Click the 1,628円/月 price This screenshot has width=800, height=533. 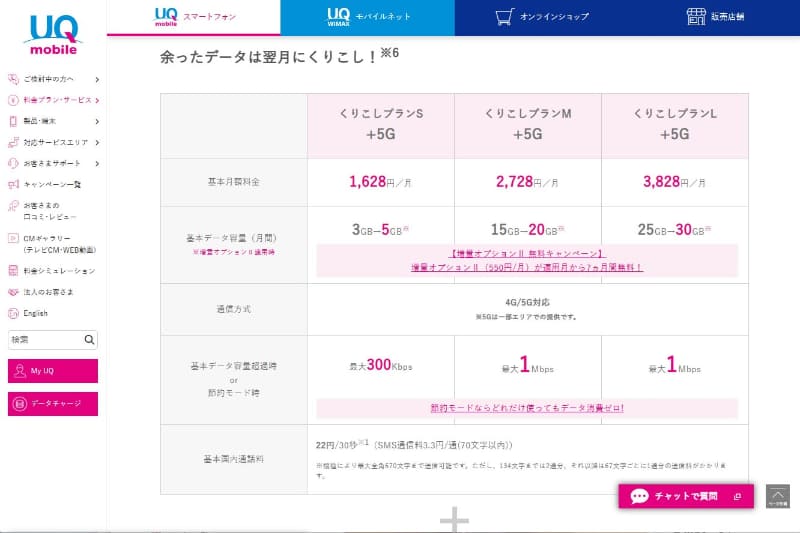pos(380,182)
